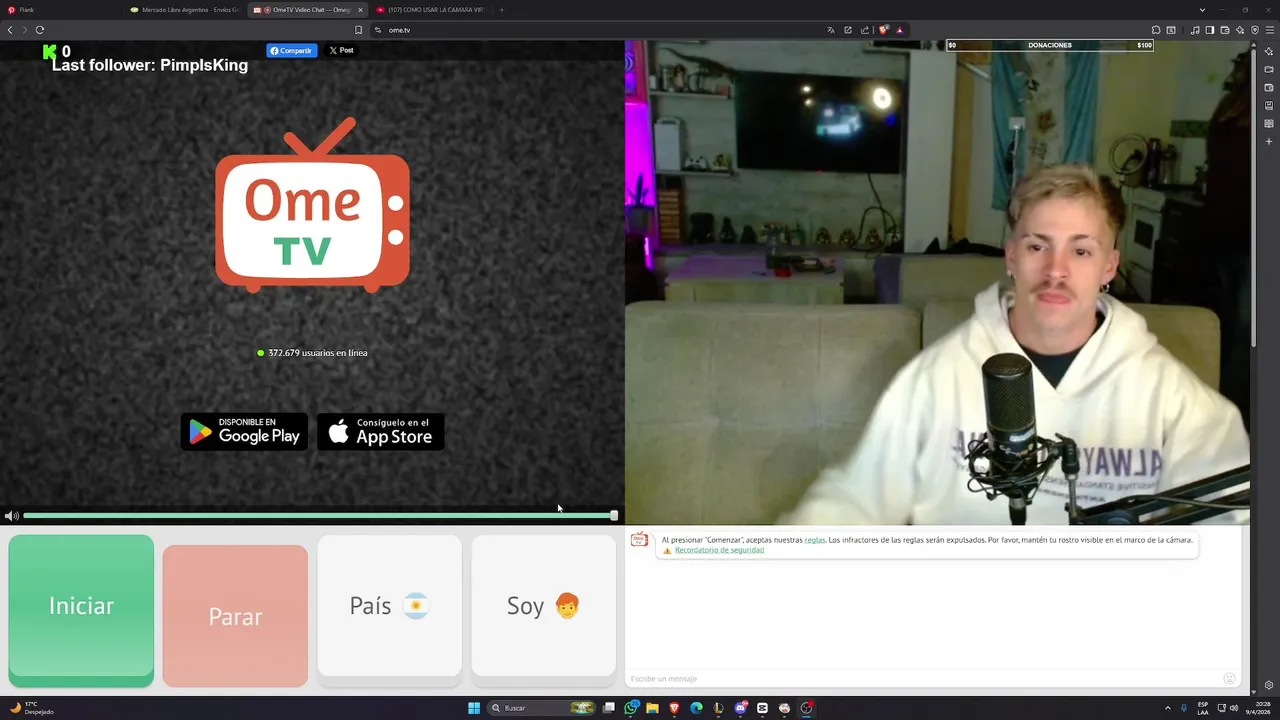Select the OmeTV Video Chat tab
This screenshot has height=720, width=1280.
309,10
